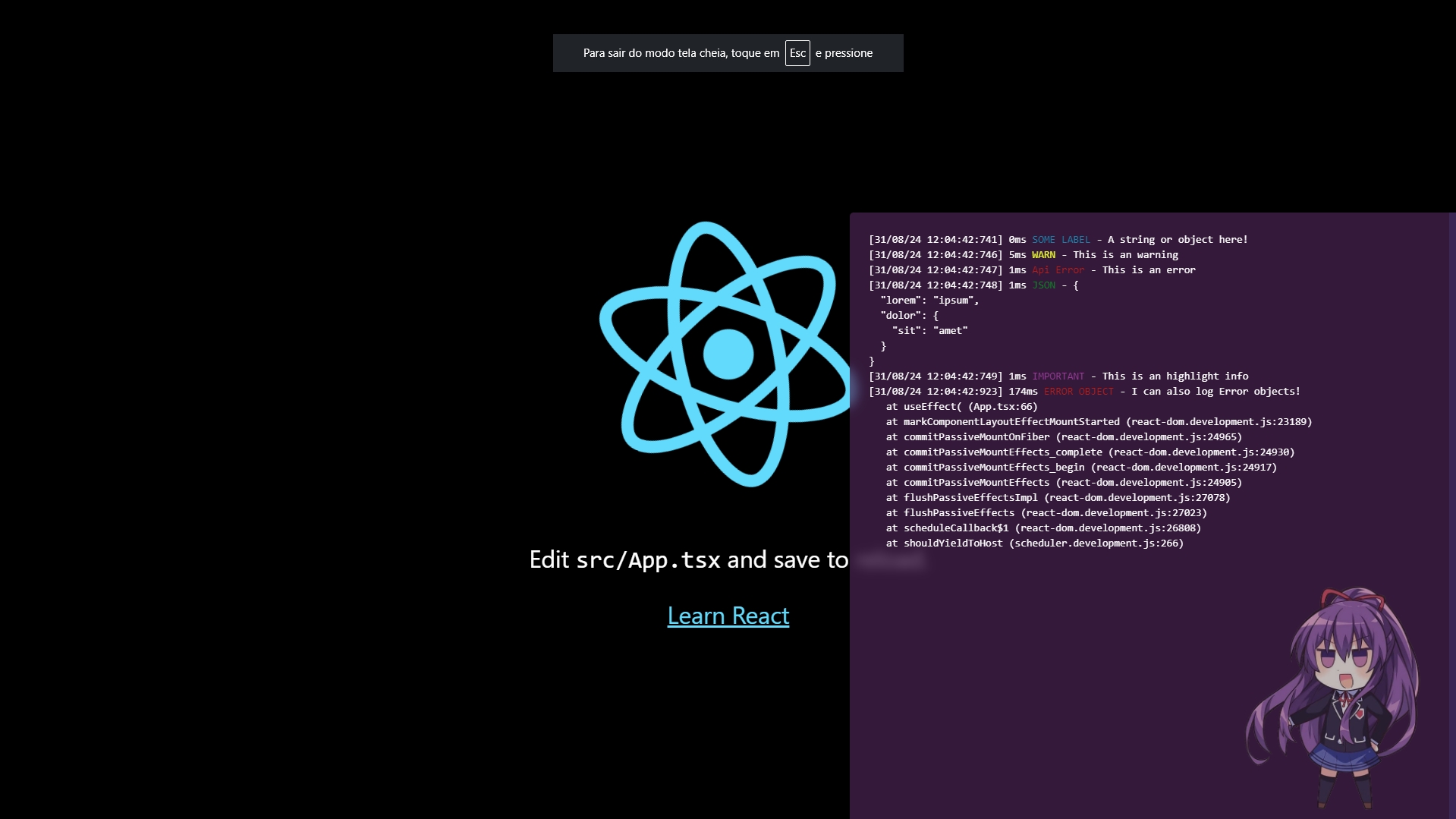Select the purple IMPORTANT log tag
Image resolution: width=1456 pixels, height=819 pixels.
pyautogui.click(x=1058, y=376)
